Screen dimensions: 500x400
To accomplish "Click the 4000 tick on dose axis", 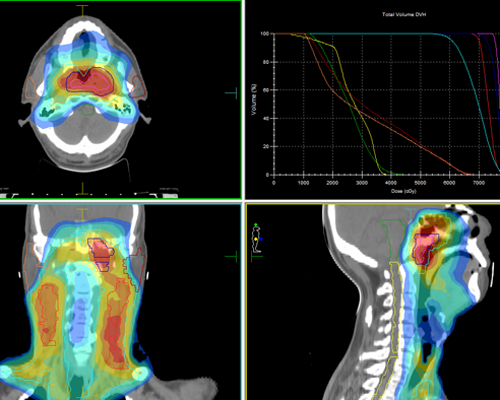I will [391, 183].
